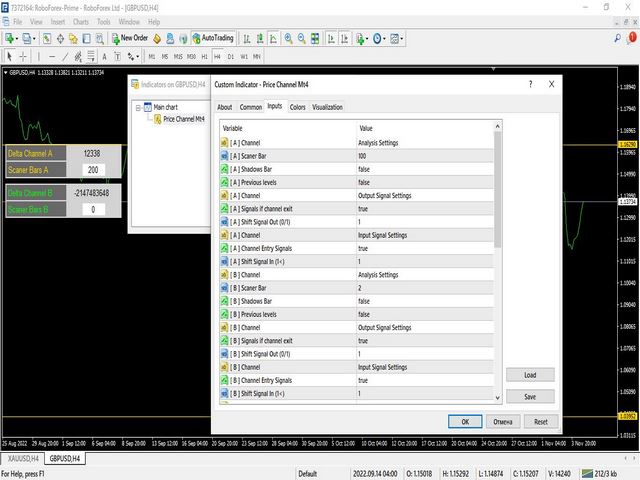Collapse the Main chart tree node
The height and width of the screenshot is (480, 640).
click(x=138, y=106)
